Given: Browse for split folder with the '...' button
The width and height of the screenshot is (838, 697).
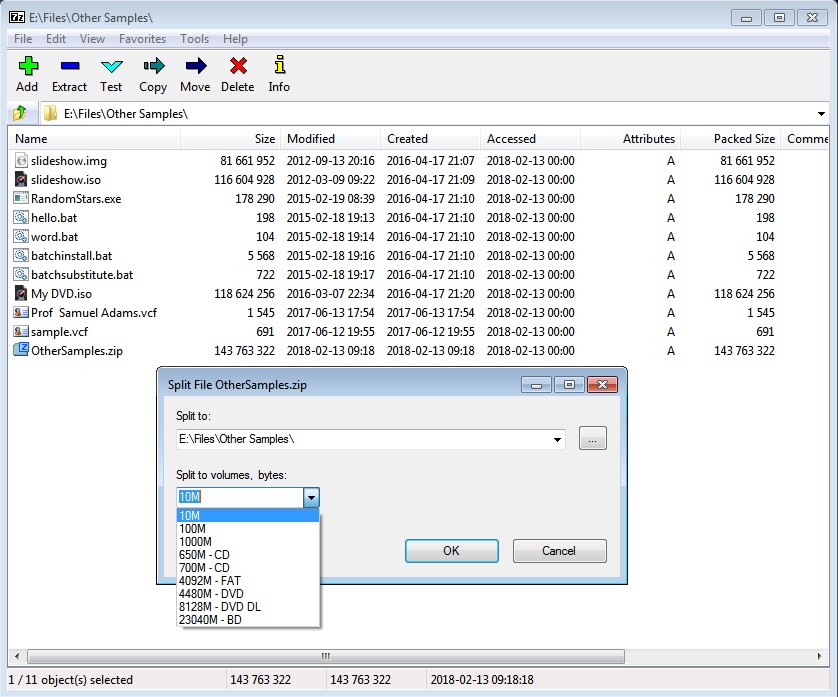Looking at the screenshot, I should (x=592, y=439).
